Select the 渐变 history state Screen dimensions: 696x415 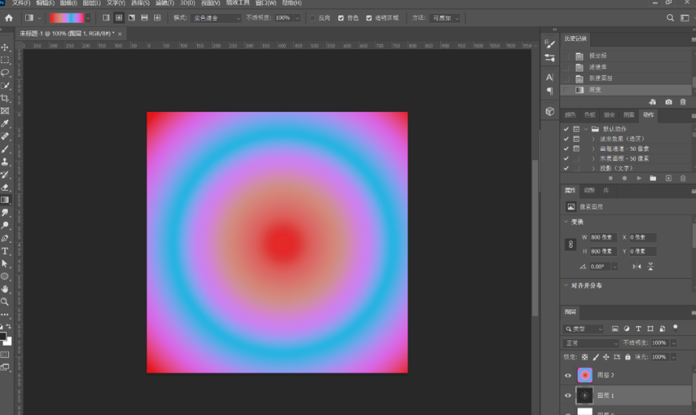click(596, 89)
